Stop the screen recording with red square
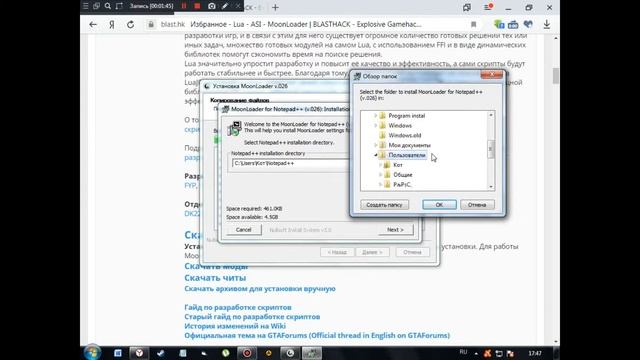 click(198, 6)
